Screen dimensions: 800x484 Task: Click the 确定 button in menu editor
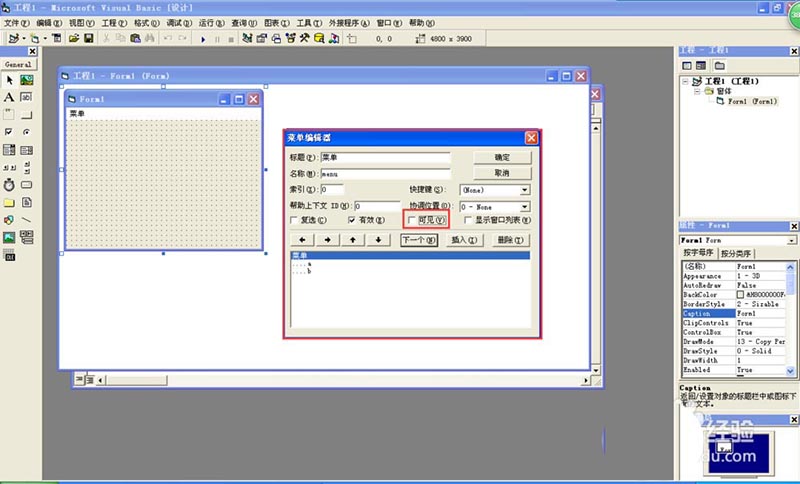click(502, 158)
